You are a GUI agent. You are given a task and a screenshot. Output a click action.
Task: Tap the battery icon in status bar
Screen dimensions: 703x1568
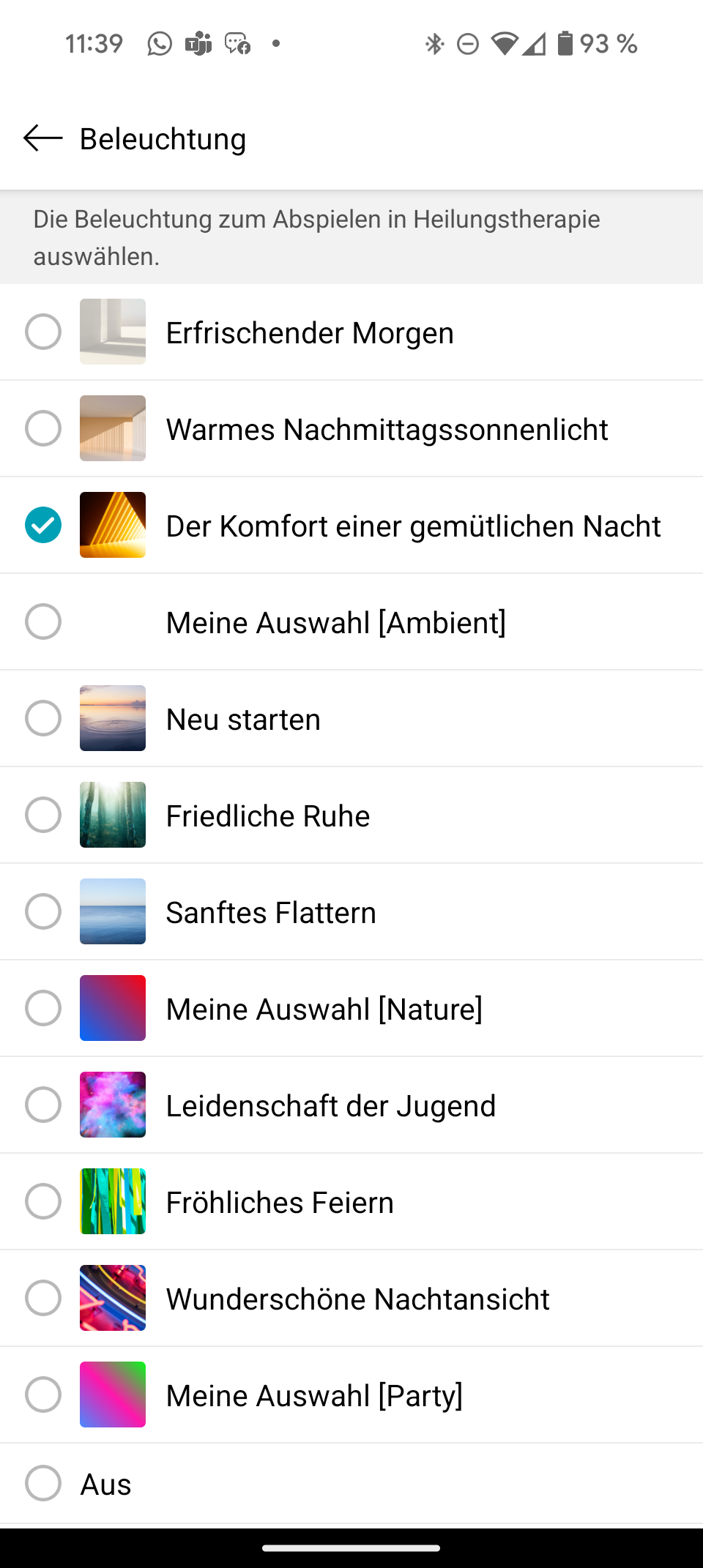click(x=565, y=44)
